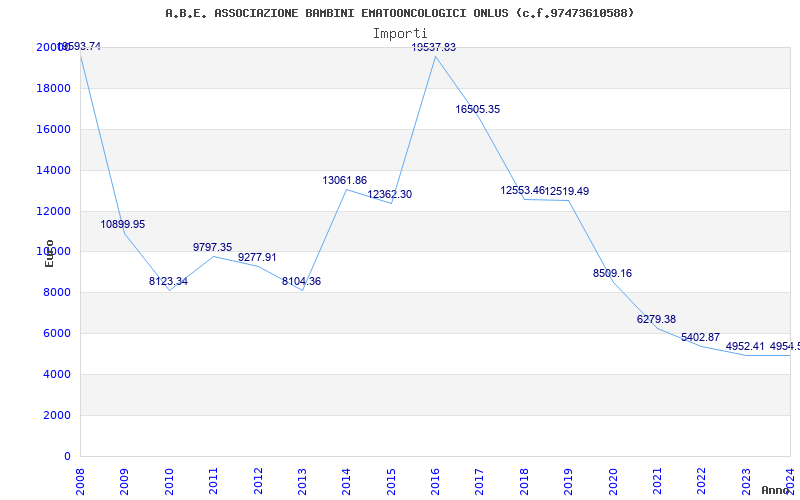Screen dimensions: 800x500
Task: Select the 10899.95 data label
Action: point(122,224)
